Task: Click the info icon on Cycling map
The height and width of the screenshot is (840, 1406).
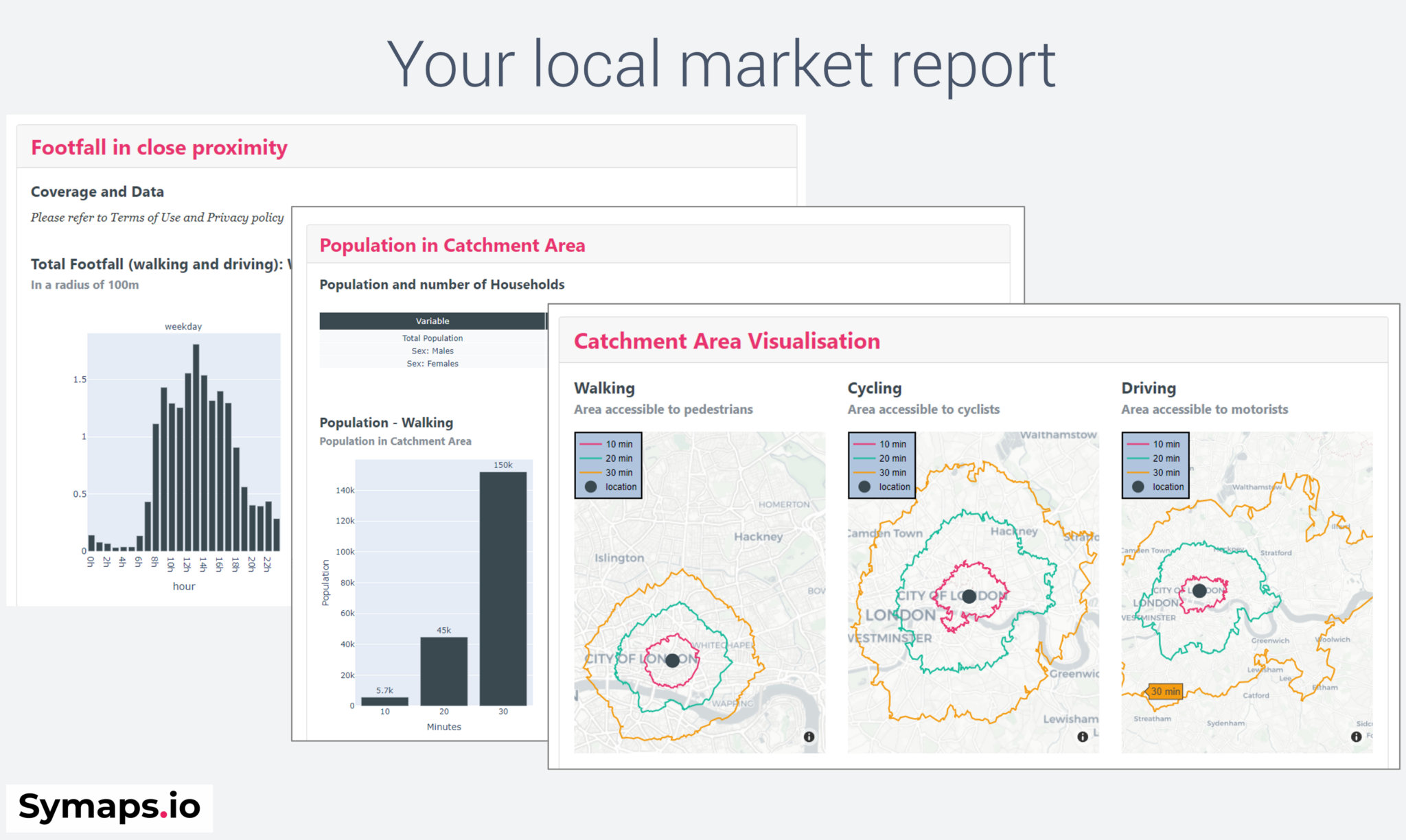Action: (1083, 736)
